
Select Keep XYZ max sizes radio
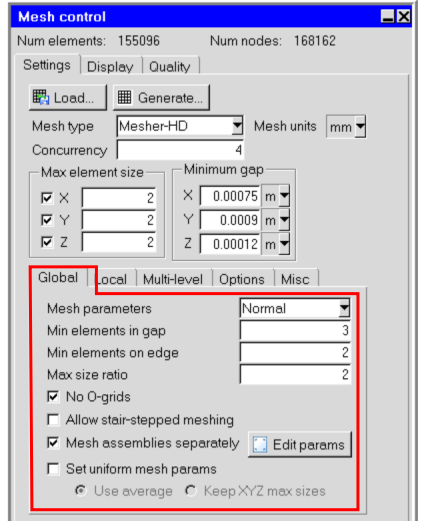click(191, 491)
